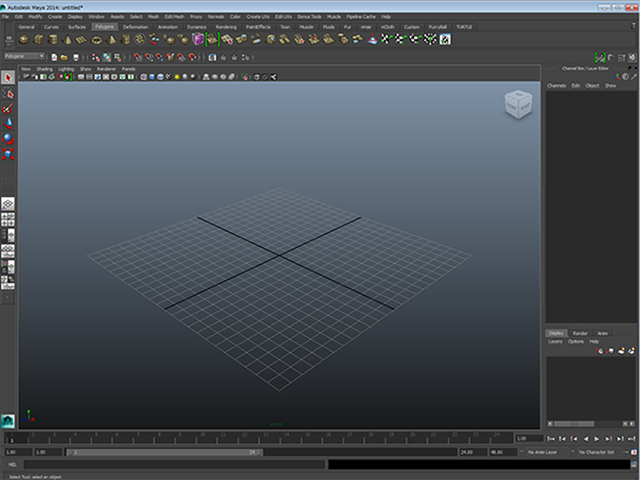Viewport: 640px width, 480px height.
Task: Create a polygon sphere from the shelf
Action: (x=24, y=40)
